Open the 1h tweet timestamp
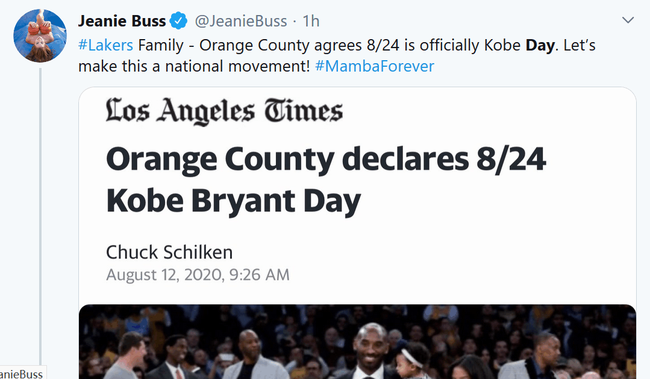The image size is (650, 379). pos(311,21)
